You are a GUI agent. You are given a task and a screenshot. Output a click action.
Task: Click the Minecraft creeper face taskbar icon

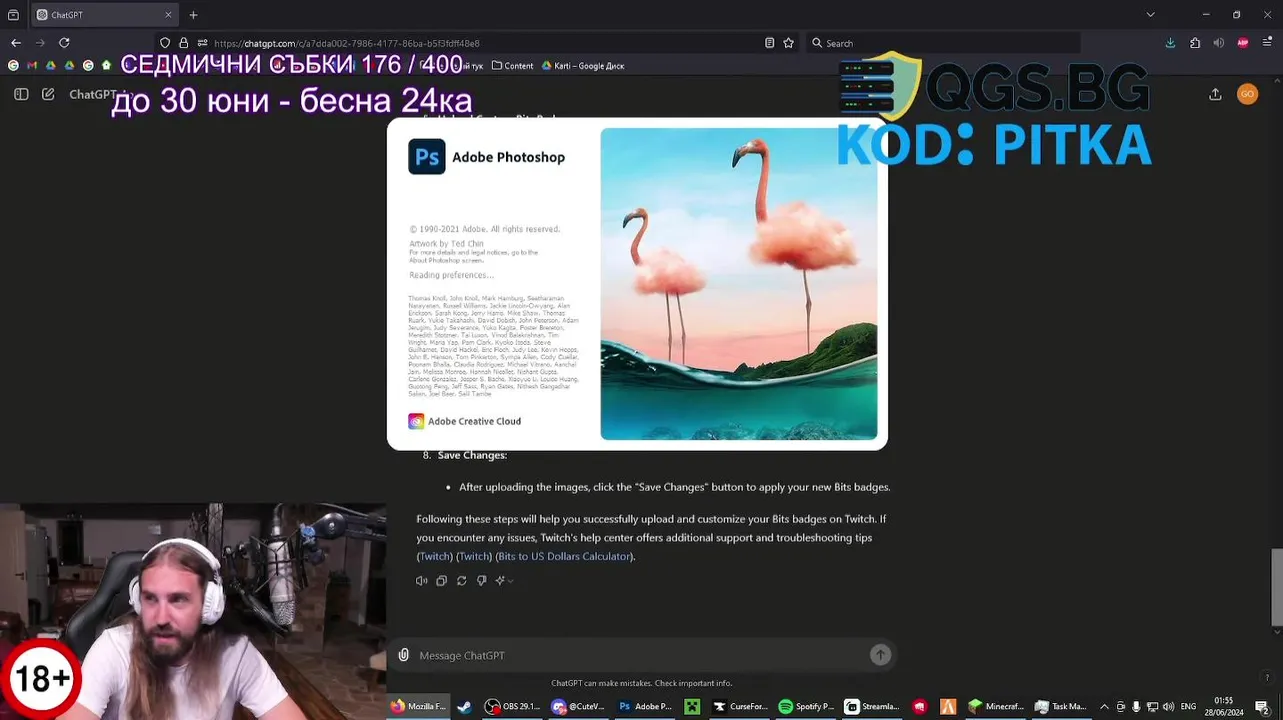coord(692,706)
